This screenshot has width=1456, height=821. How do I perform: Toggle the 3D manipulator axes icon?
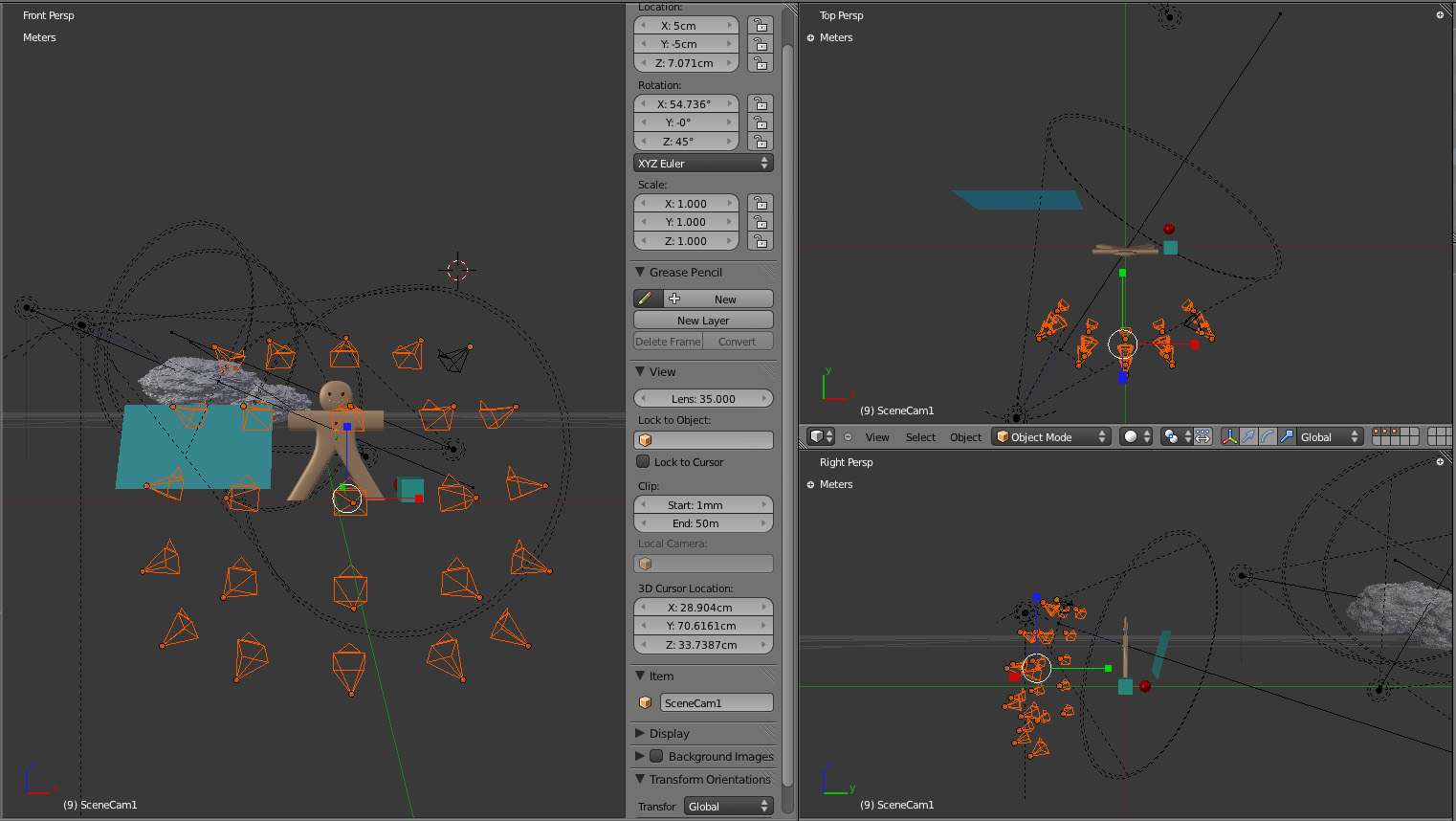[x=1229, y=437]
